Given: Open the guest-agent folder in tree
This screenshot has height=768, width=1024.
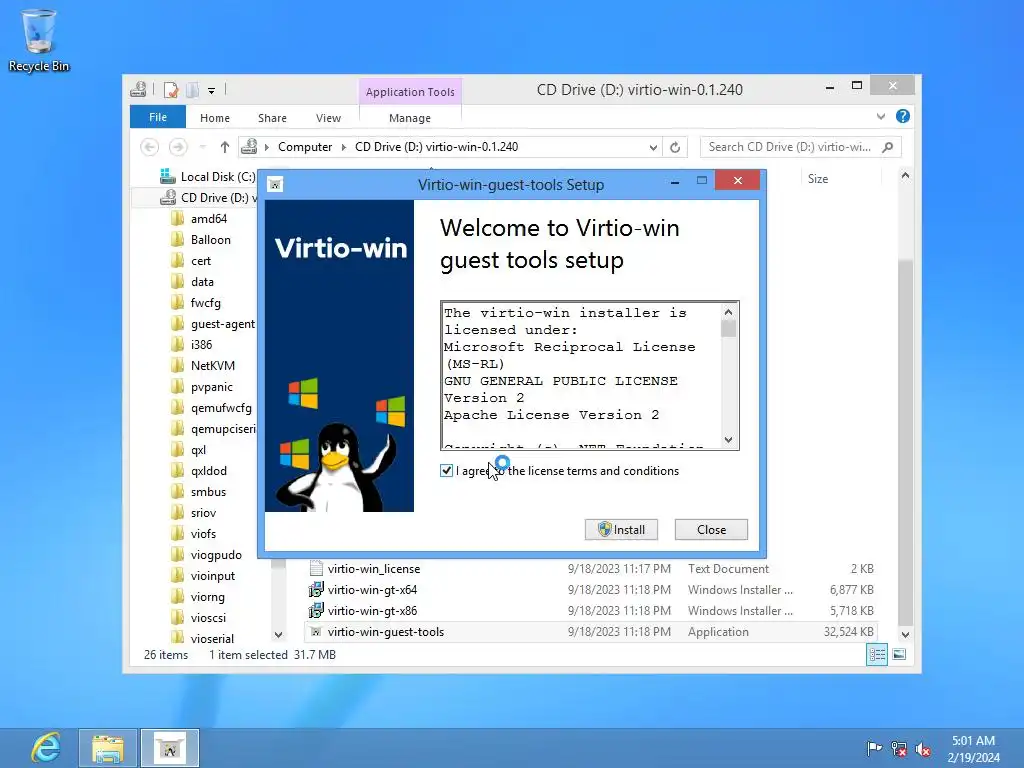Looking at the screenshot, I should click(x=223, y=324).
